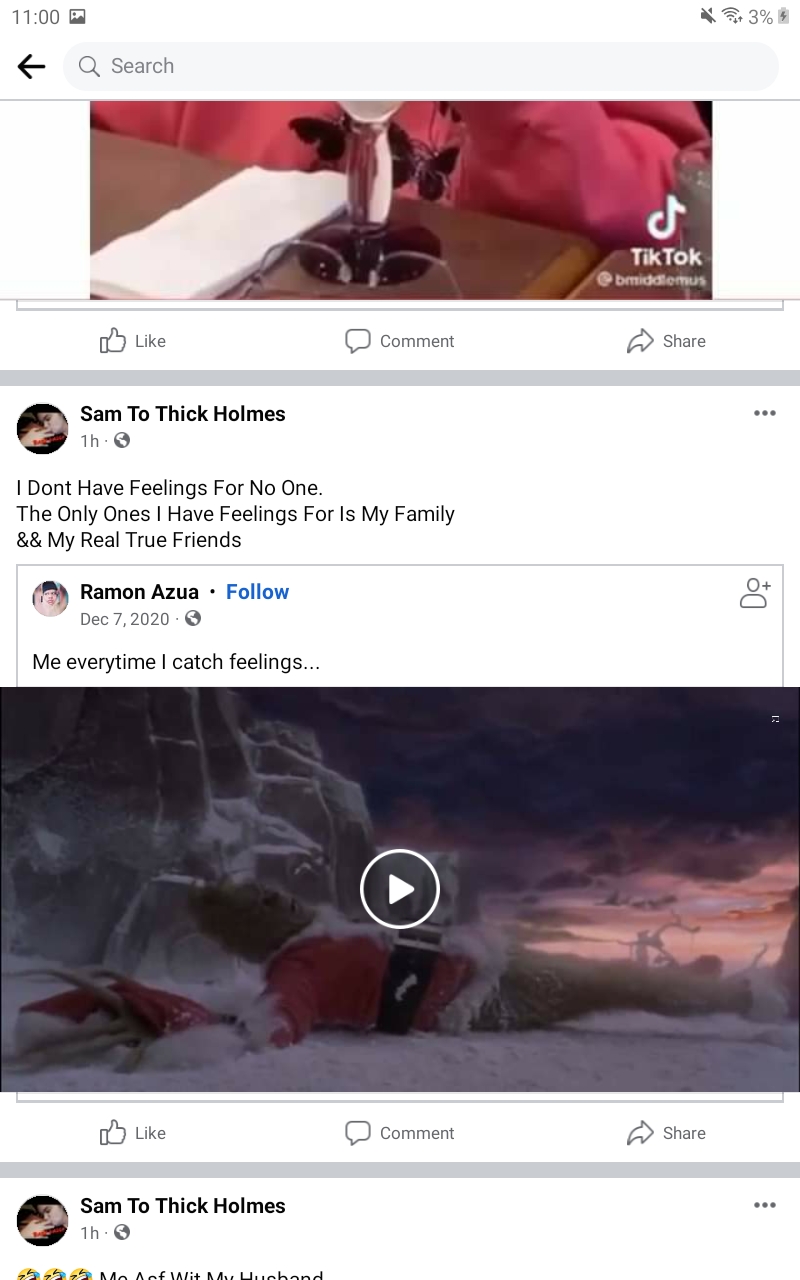Like the Grinch video post

click(x=133, y=1133)
